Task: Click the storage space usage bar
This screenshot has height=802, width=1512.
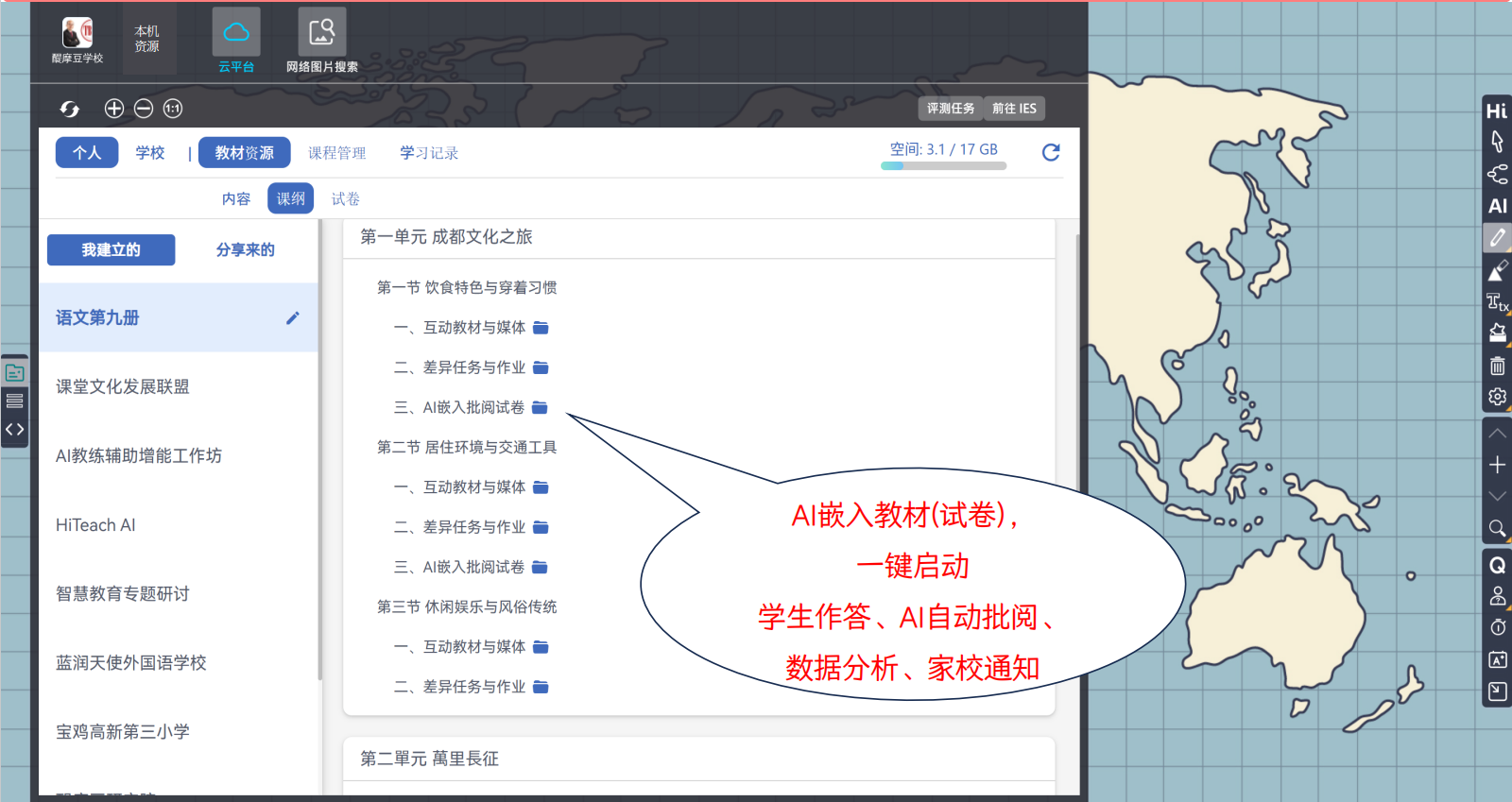Action: coord(943,166)
